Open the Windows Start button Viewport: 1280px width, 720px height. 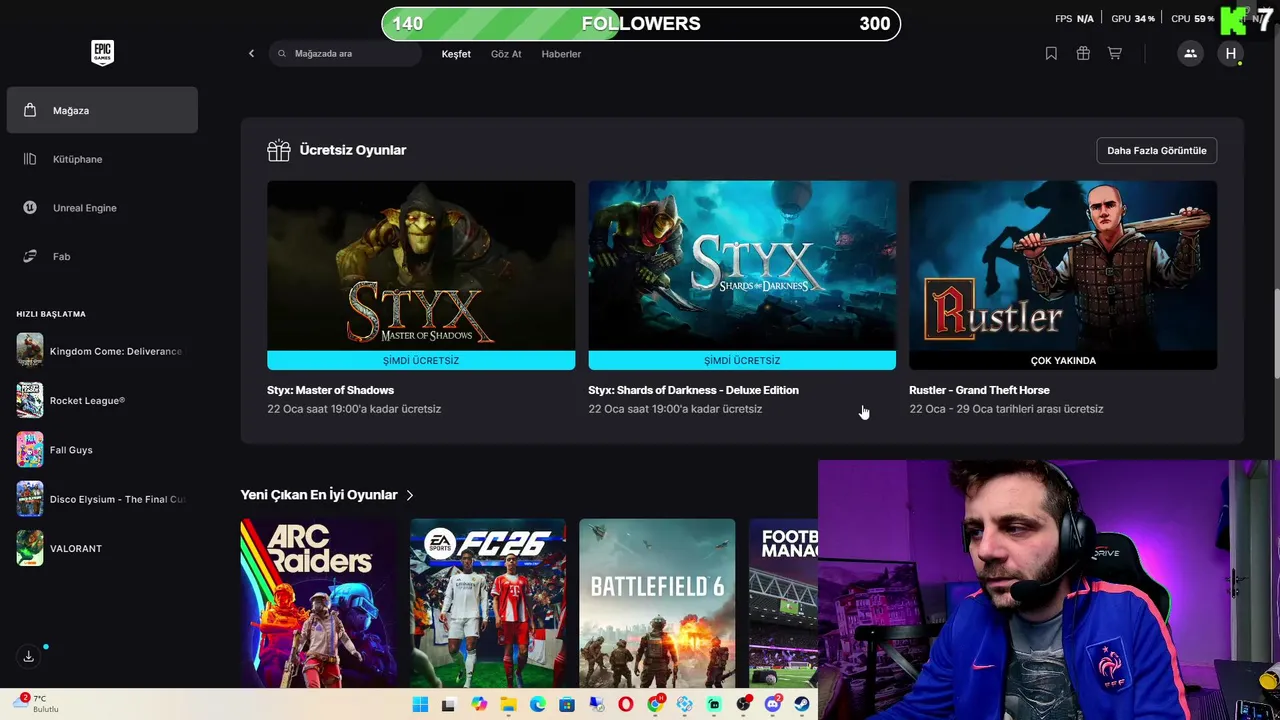click(x=421, y=704)
